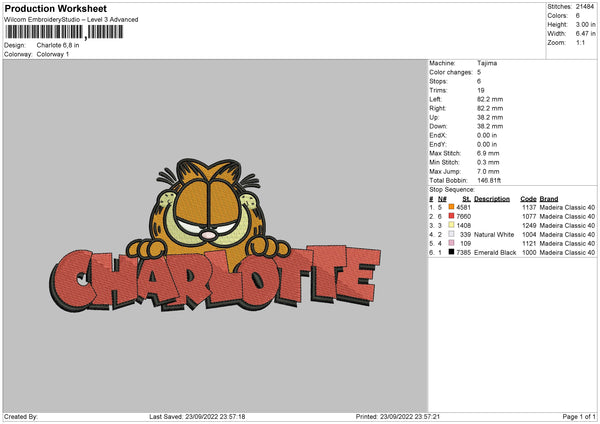The image size is (600, 424).
Task: Select the pink swatch for code 1121
Action: pos(451,243)
